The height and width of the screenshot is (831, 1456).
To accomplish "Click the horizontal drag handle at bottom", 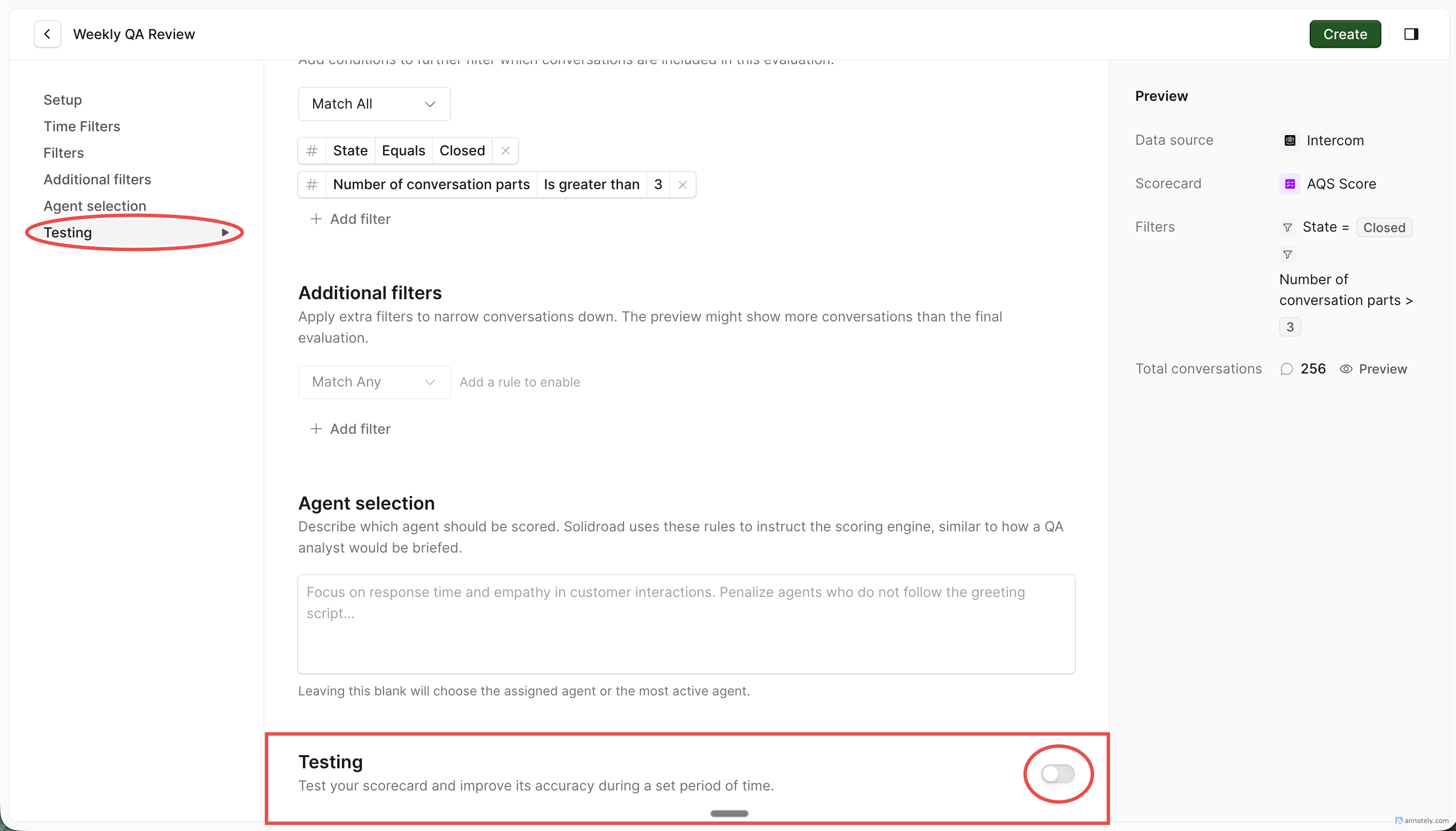I will point(729,813).
